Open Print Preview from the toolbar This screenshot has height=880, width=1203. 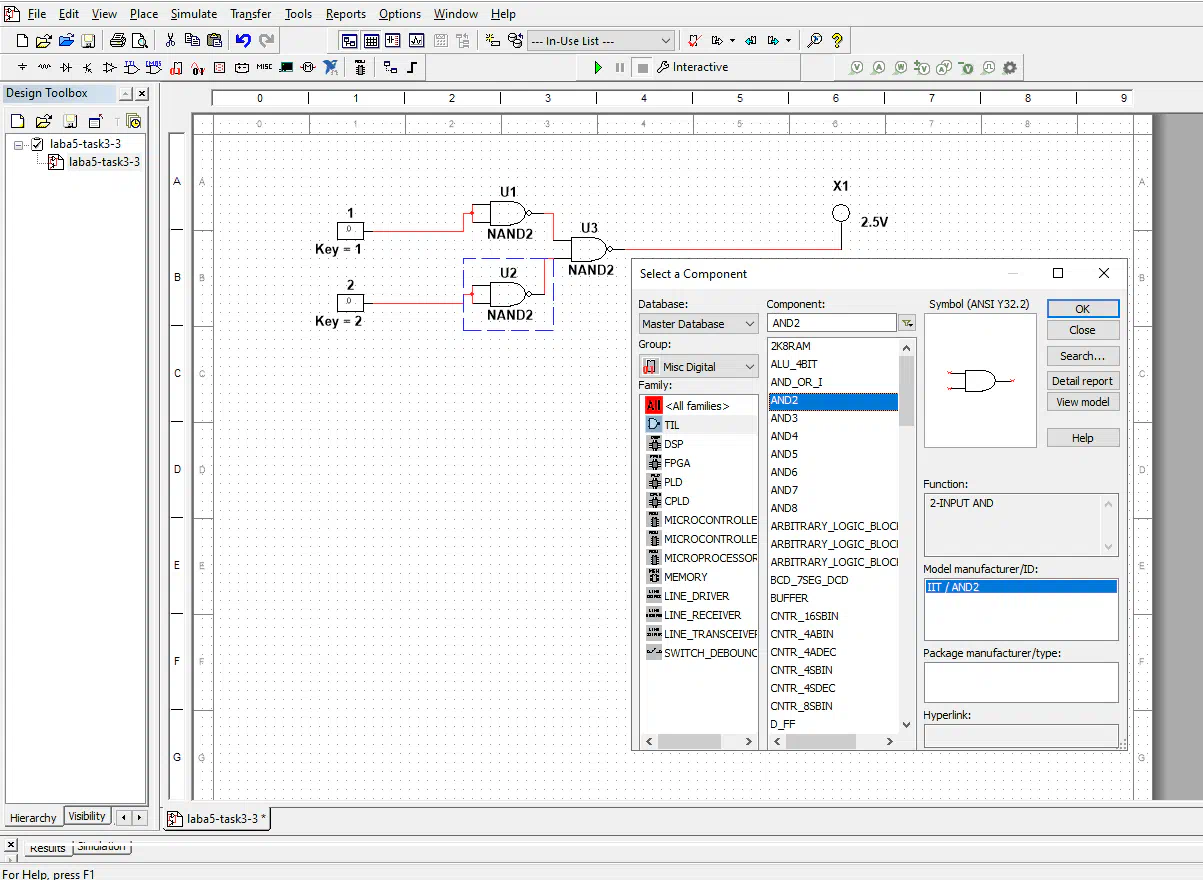(x=140, y=41)
